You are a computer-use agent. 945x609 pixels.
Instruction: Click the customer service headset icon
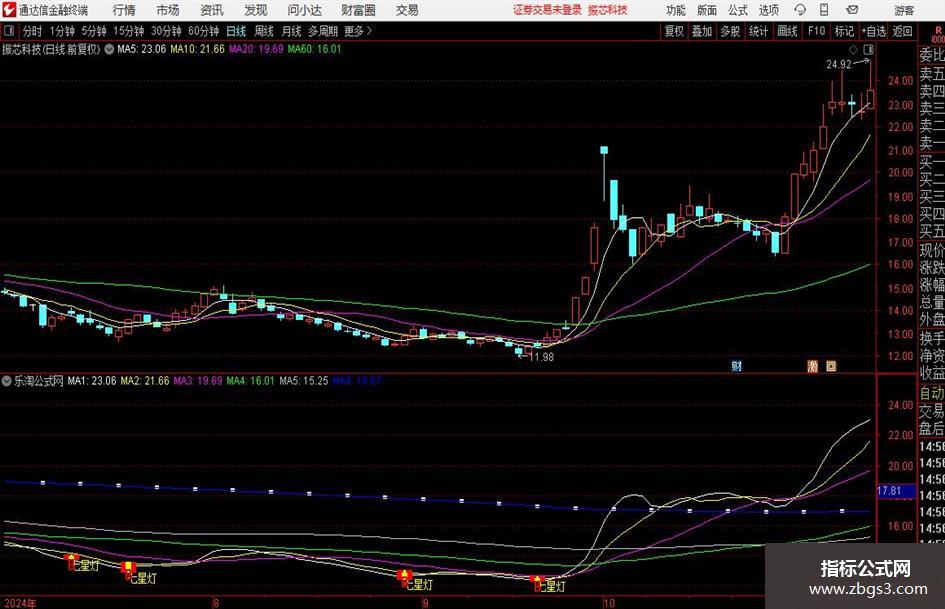pyautogui.click(x=800, y=10)
